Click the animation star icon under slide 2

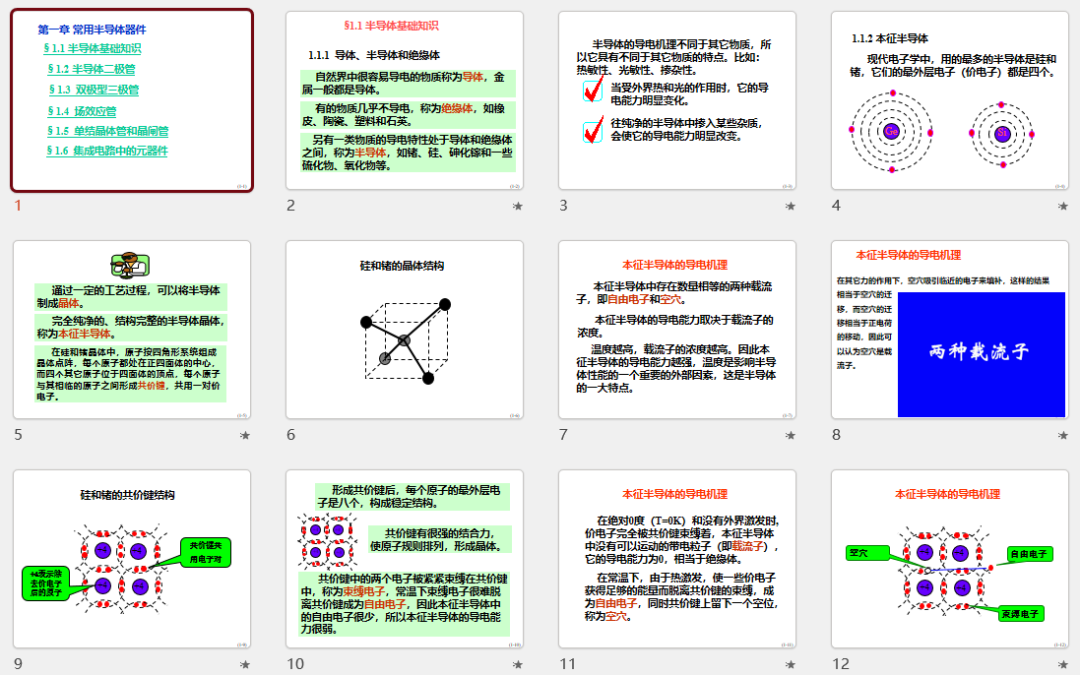click(x=517, y=206)
